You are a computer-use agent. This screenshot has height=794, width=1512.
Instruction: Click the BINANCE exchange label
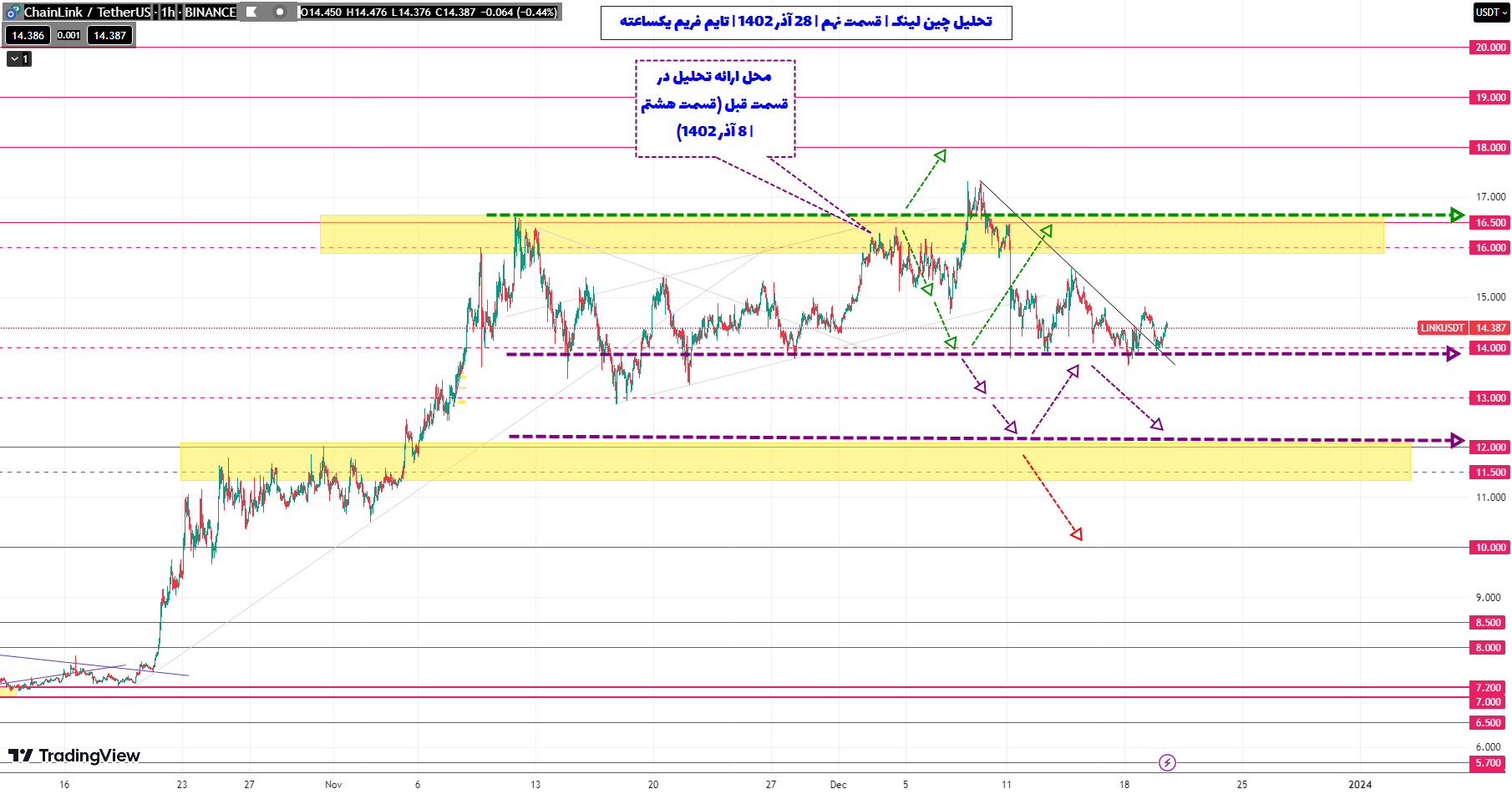point(211,12)
